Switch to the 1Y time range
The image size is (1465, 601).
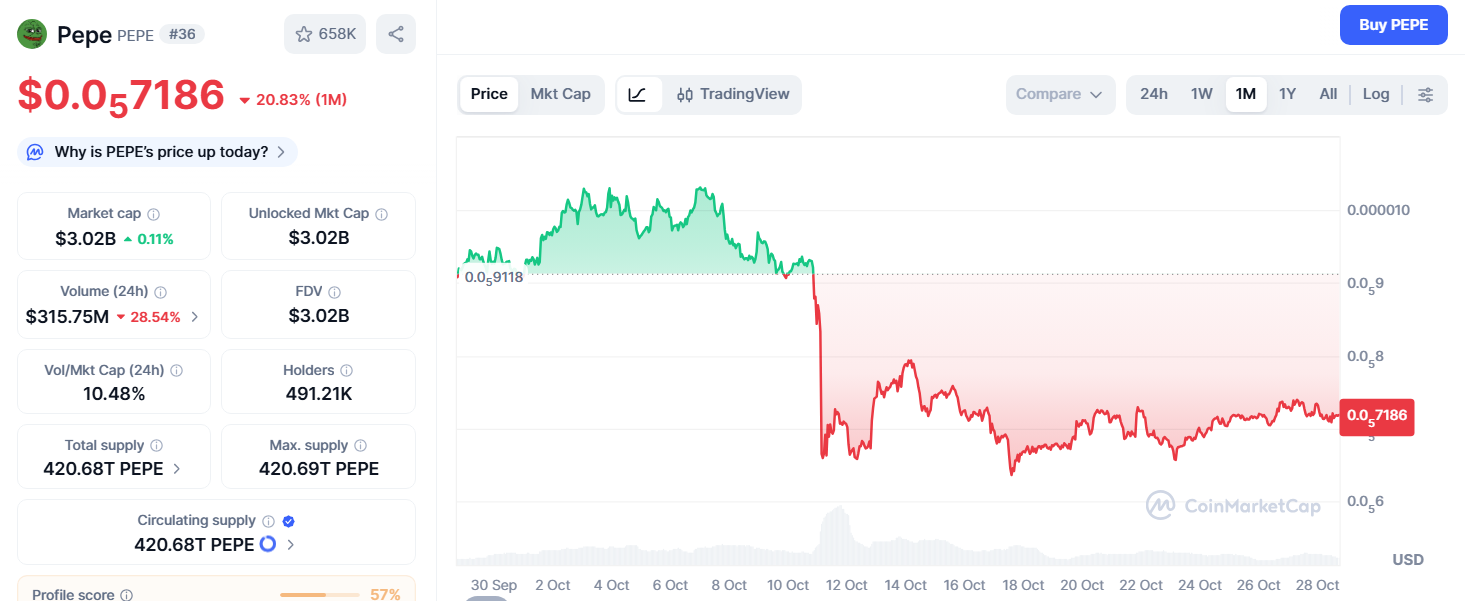point(1287,94)
